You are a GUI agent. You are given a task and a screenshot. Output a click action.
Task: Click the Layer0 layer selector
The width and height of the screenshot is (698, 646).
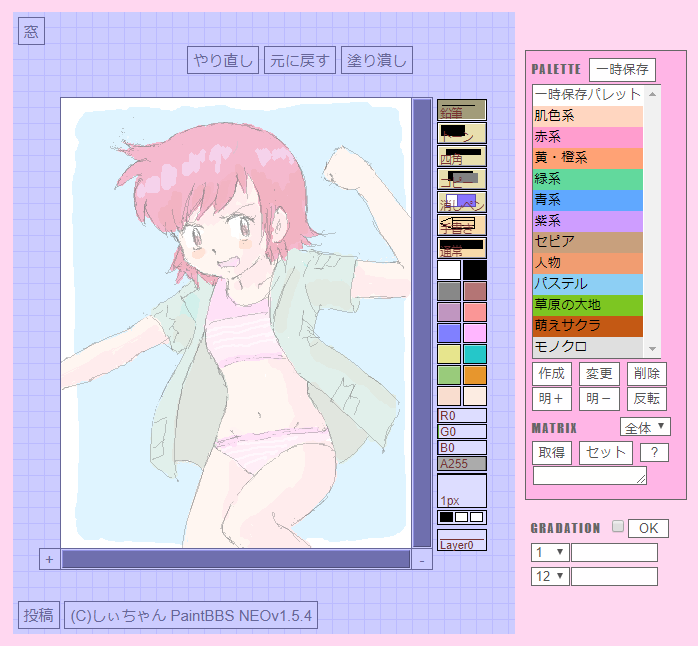461,541
